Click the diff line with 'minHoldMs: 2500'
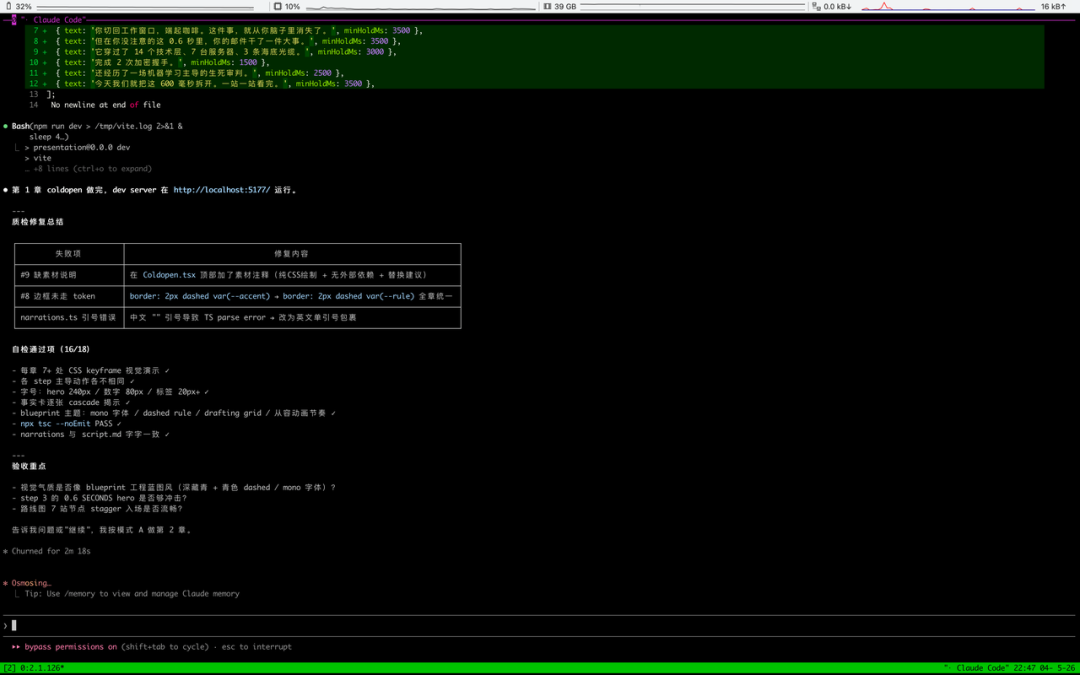The height and width of the screenshot is (675, 1080). point(534,73)
